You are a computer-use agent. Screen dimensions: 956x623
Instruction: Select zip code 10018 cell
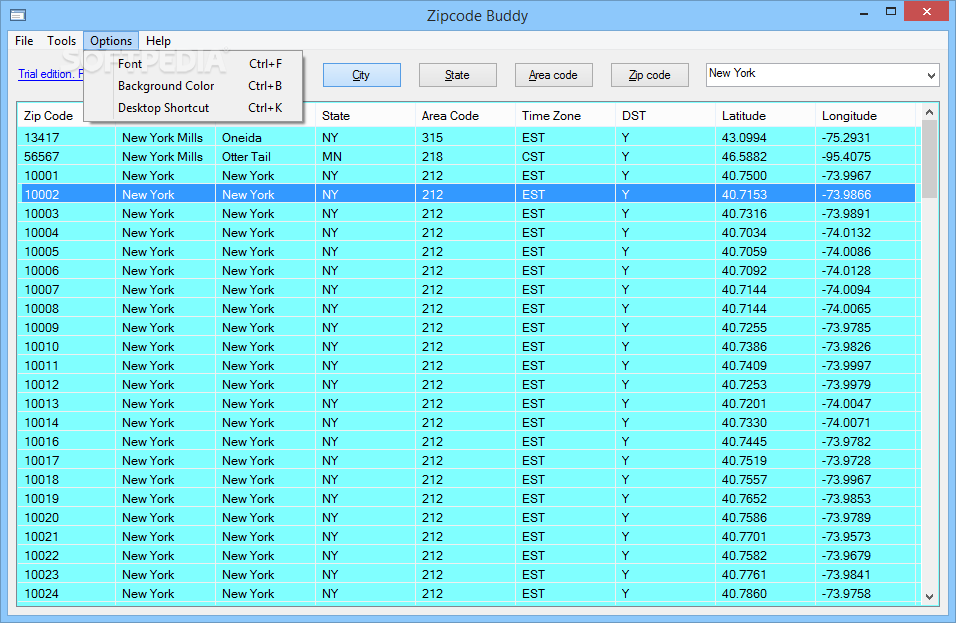coord(68,480)
